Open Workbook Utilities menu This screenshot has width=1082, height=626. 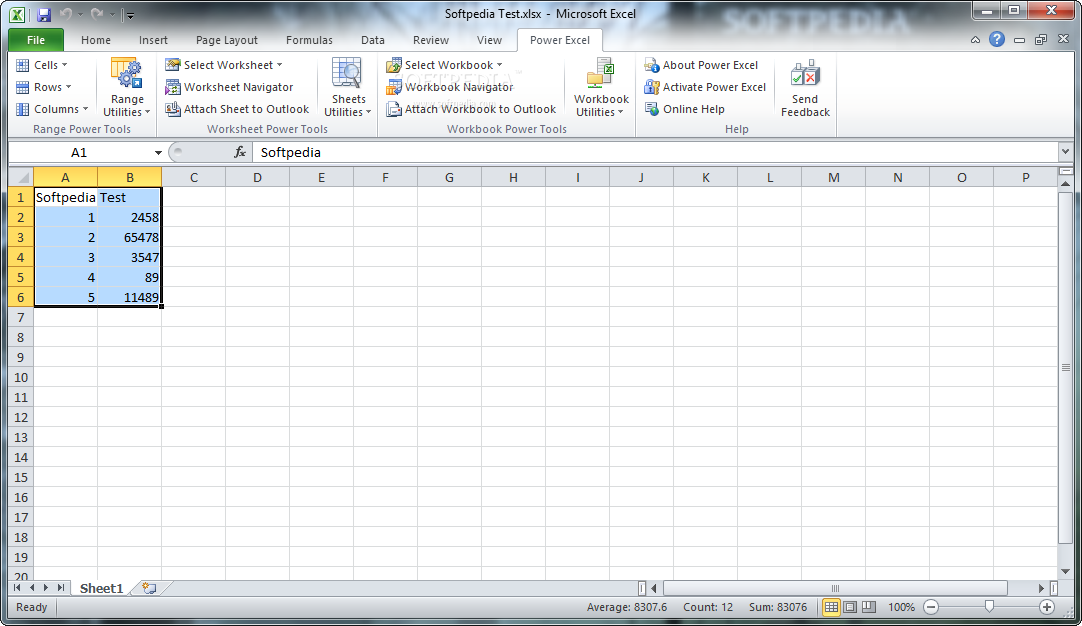tap(601, 88)
